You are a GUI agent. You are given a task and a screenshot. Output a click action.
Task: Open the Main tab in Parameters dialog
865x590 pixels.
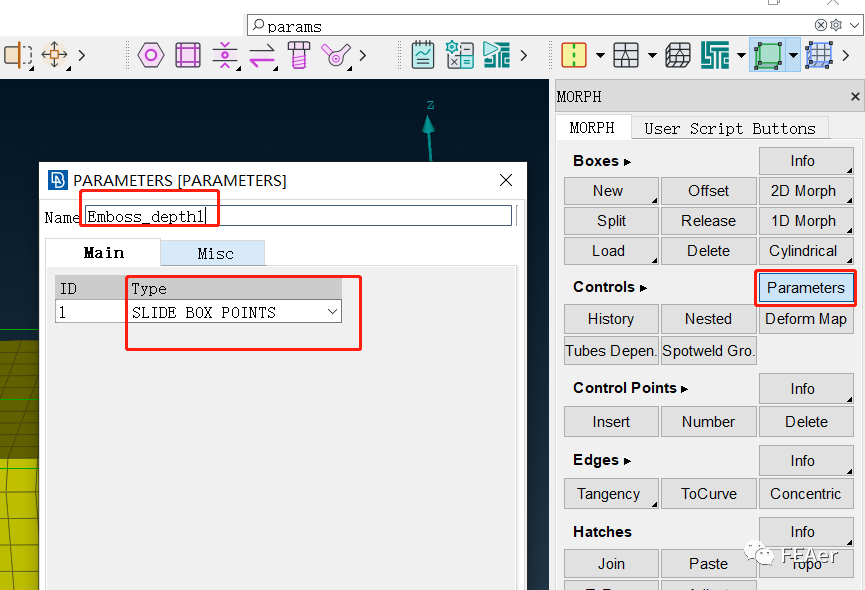[x=104, y=253]
